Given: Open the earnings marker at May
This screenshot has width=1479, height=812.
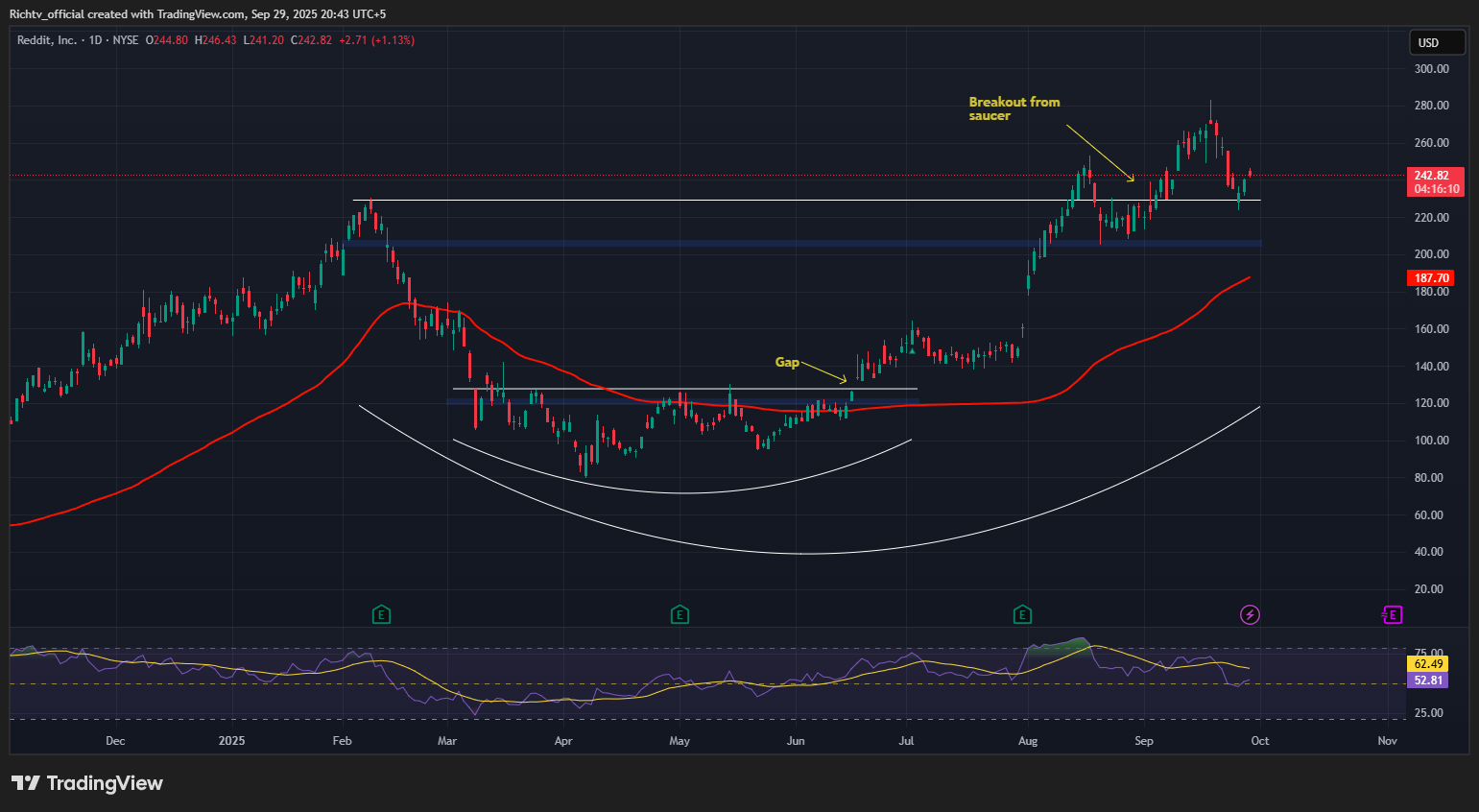Looking at the screenshot, I should click(680, 614).
